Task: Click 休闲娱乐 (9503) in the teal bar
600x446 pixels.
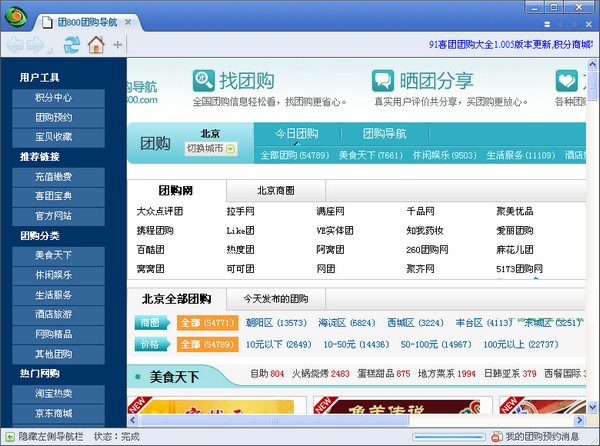Action: click(x=445, y=155)
